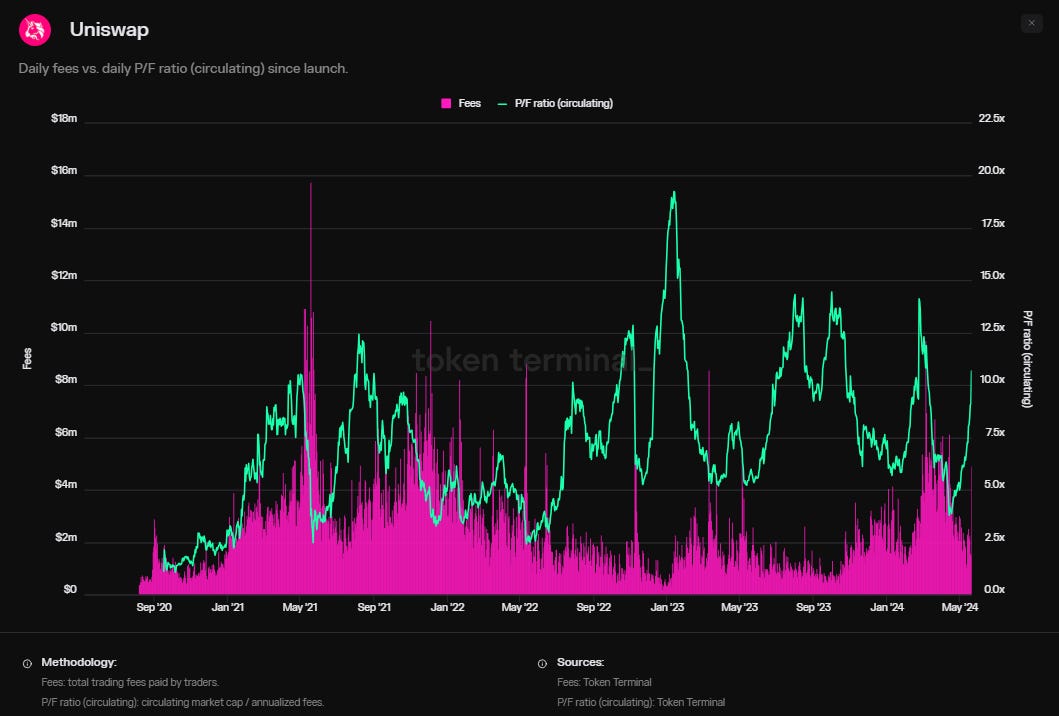Click the May '23 x-axis label
This screenshot has height=716, width=1059.
740,607
